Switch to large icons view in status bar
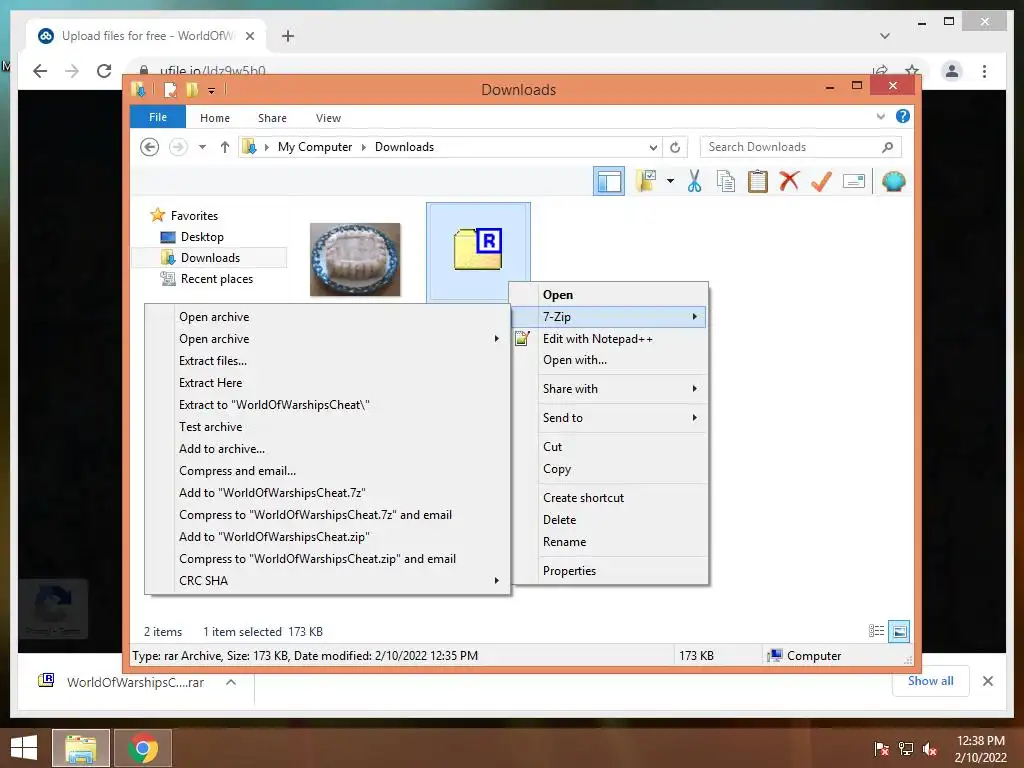The image size is (1024, 768). coord(899,631)
